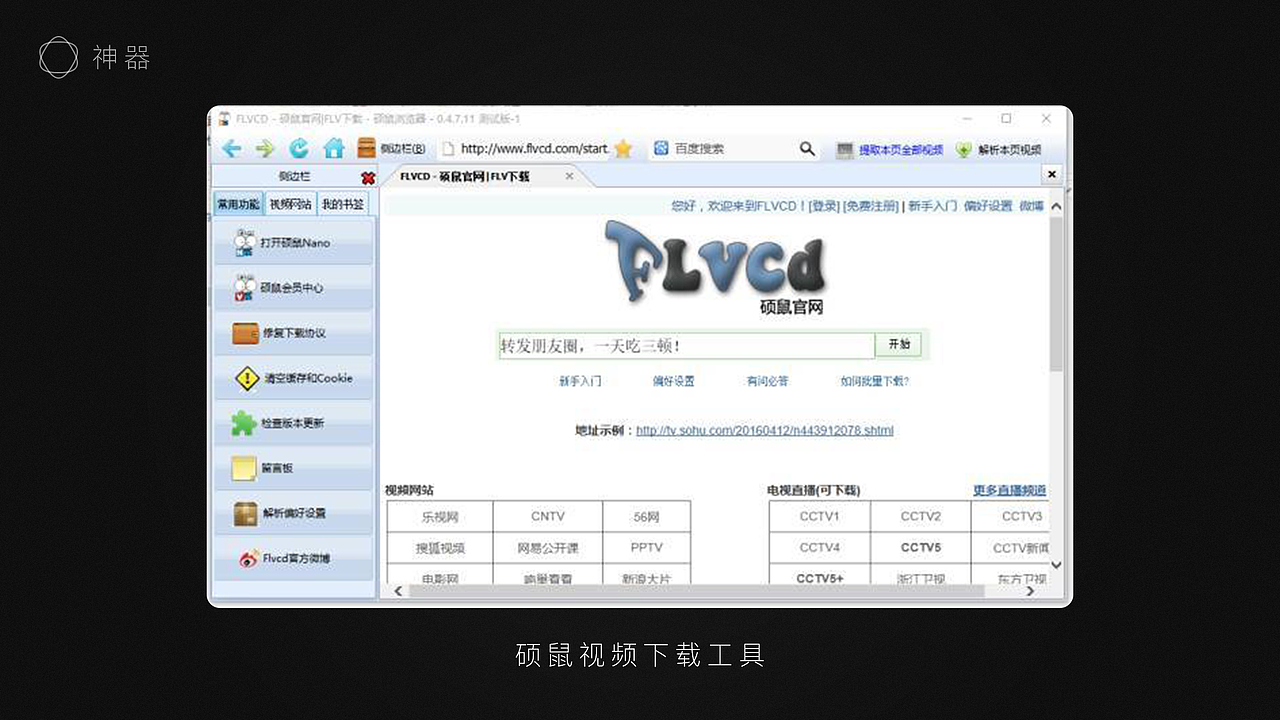Open the tv.sohu.com example URL link
This screenshot has width=1280, height=720.
(x=765, y=431)
